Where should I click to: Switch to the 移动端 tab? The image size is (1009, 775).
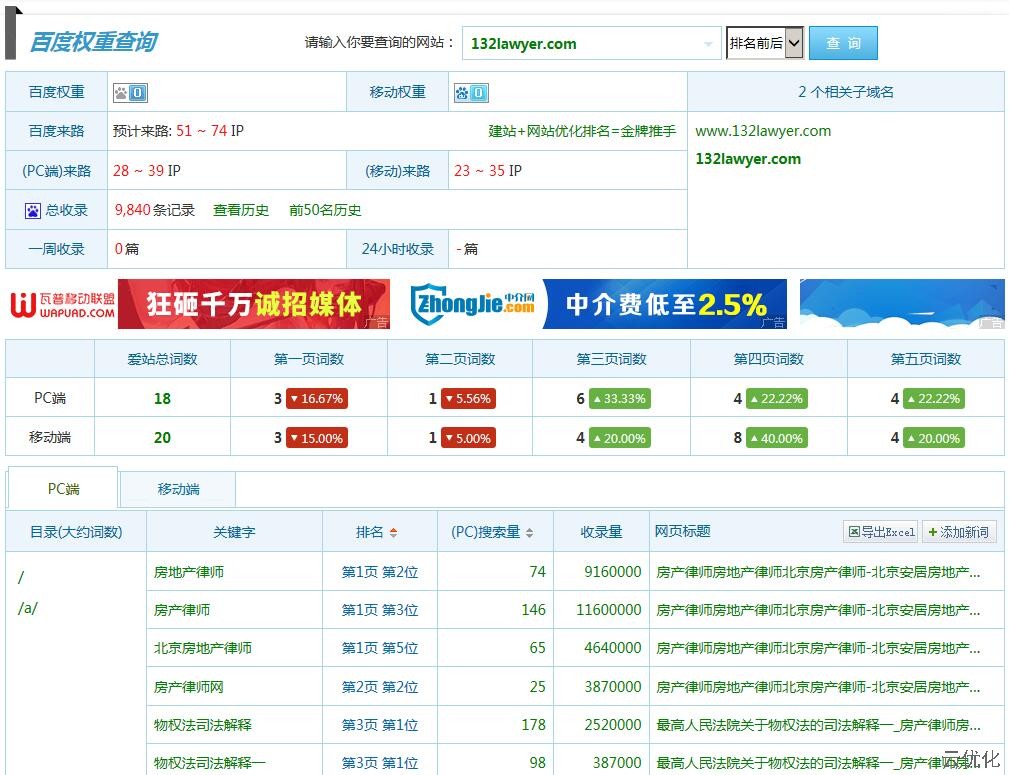coord(178,489)
